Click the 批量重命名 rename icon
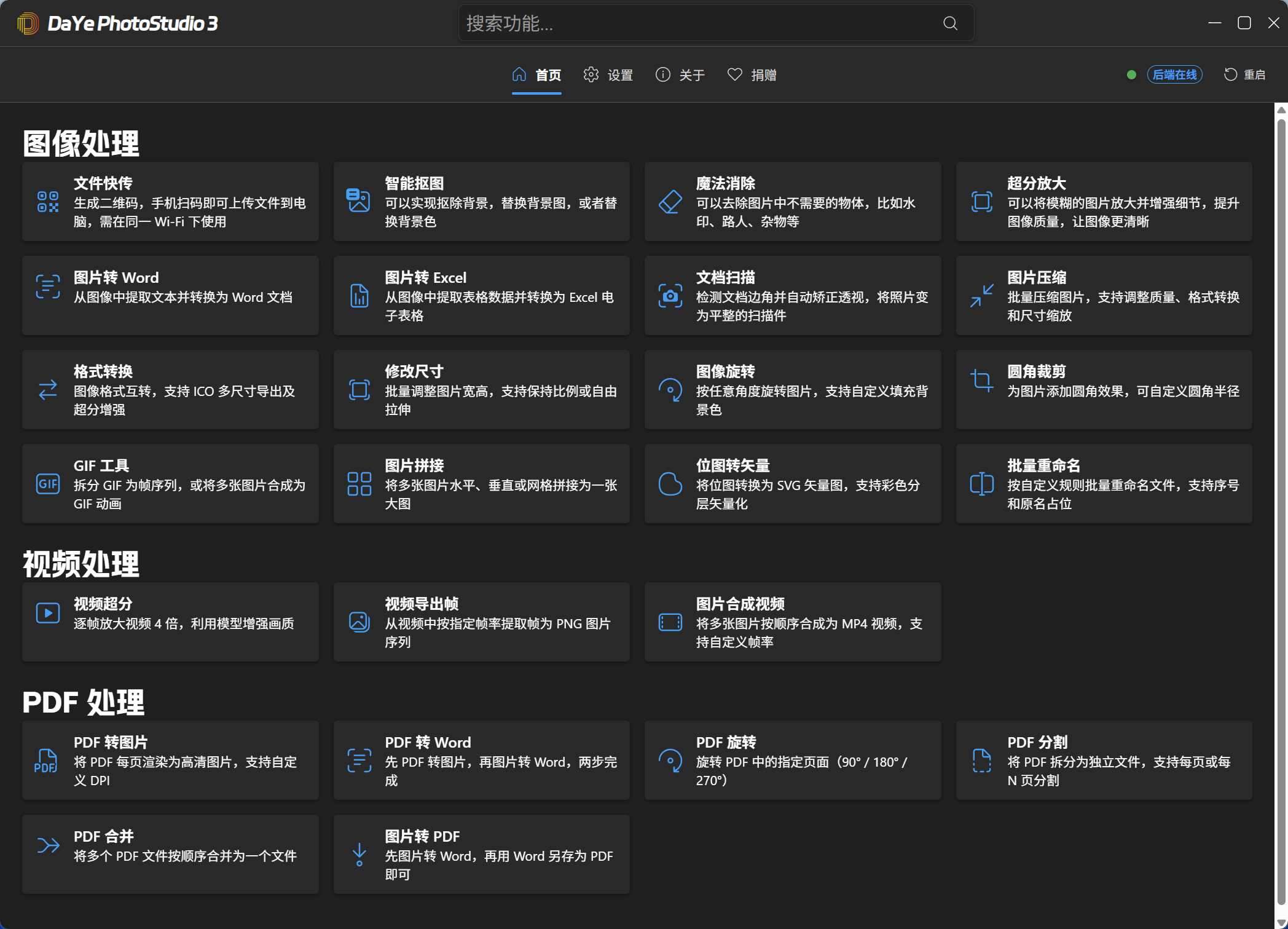This screenshot has width=1288, height=929. pos(981,484)
